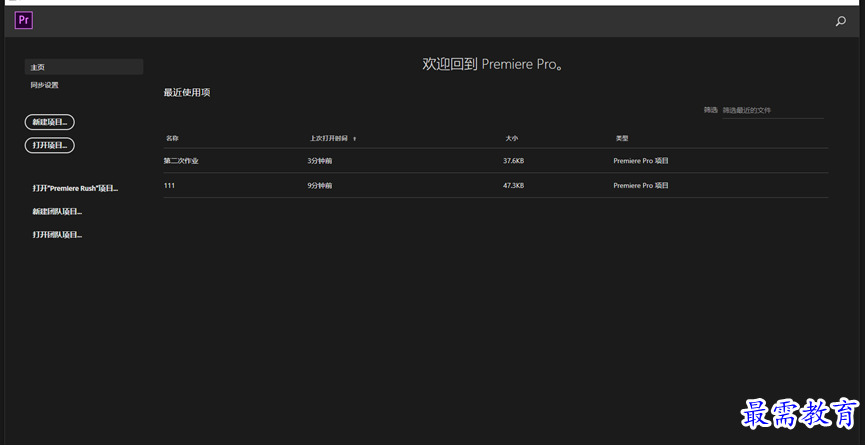Select the type cell in 111 row
Viewport: 865px width, 445px height.
[641, 186]
